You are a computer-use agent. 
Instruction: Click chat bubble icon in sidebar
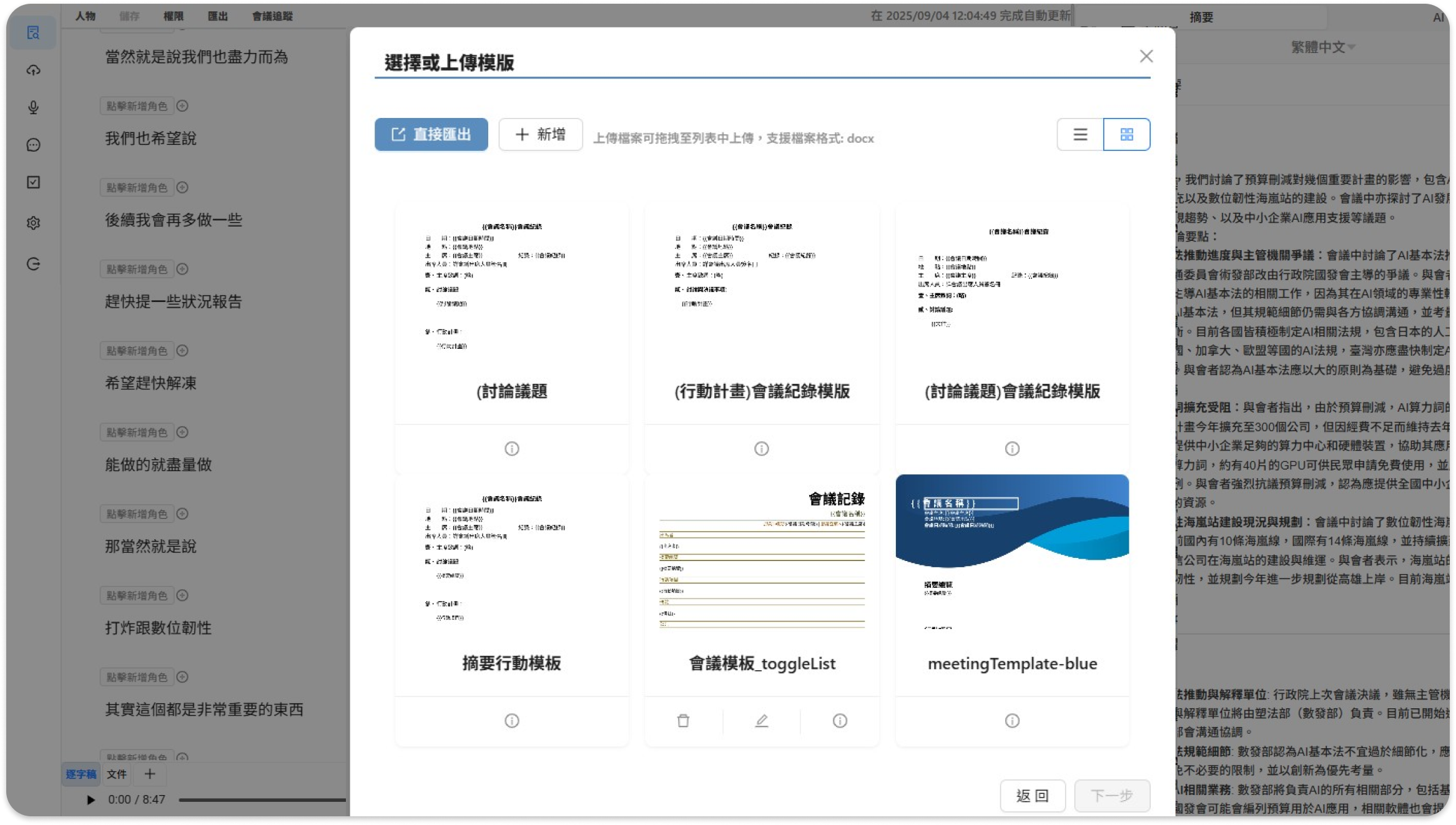click(34, 145)
